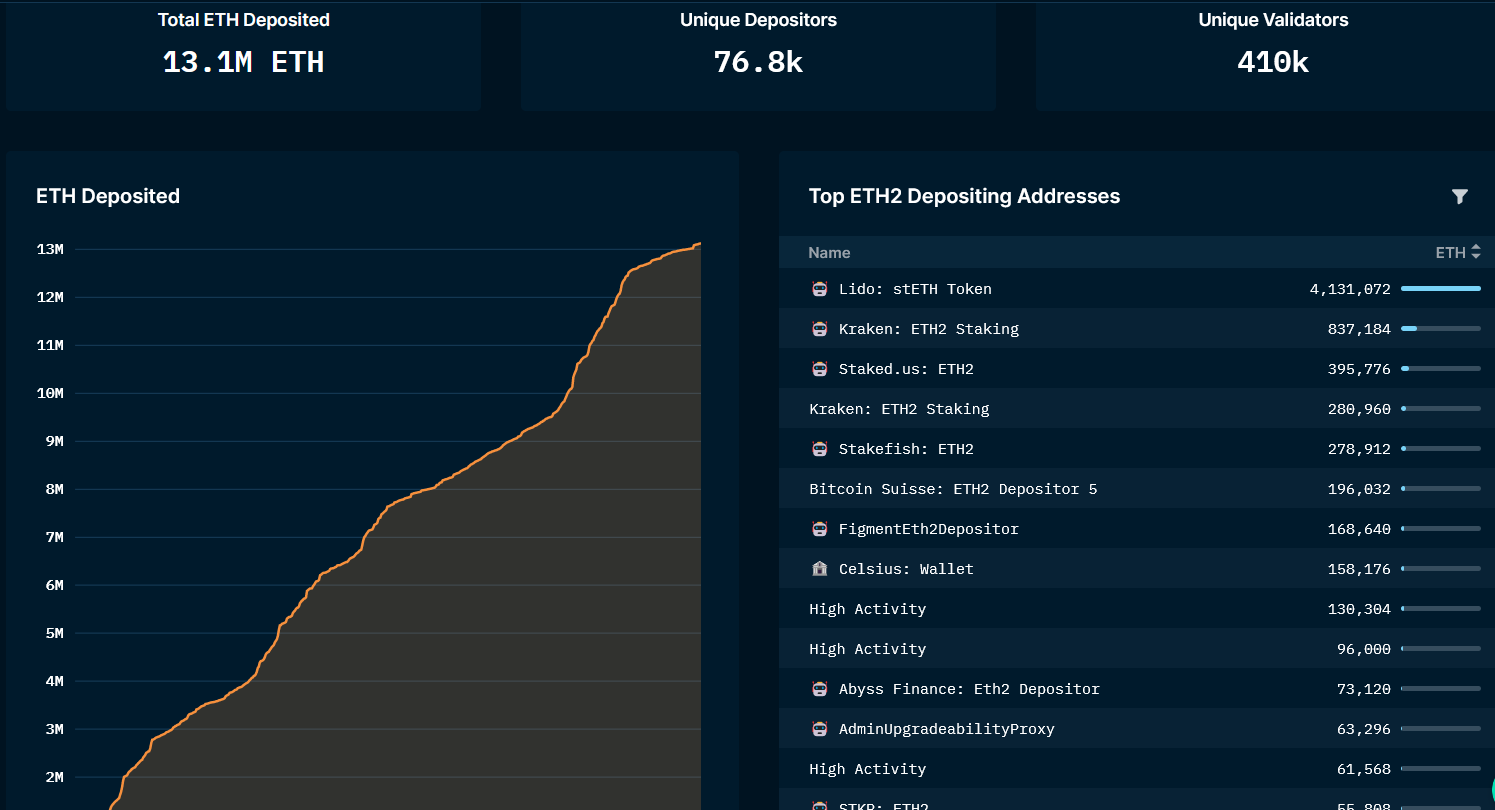The width and height of the screenshot is (1495, 810).
Task: Click the robot icon next to Lido: stETH Token
Action: pos(820,289)
